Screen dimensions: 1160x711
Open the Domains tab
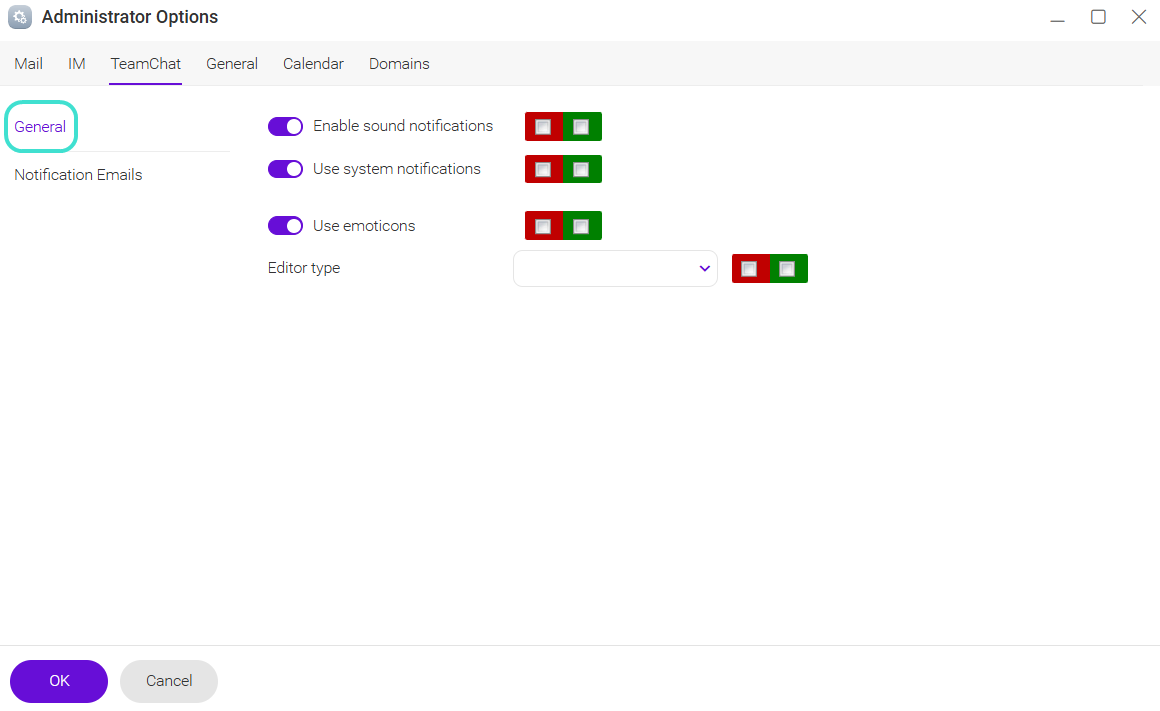[x=399, y=64]
